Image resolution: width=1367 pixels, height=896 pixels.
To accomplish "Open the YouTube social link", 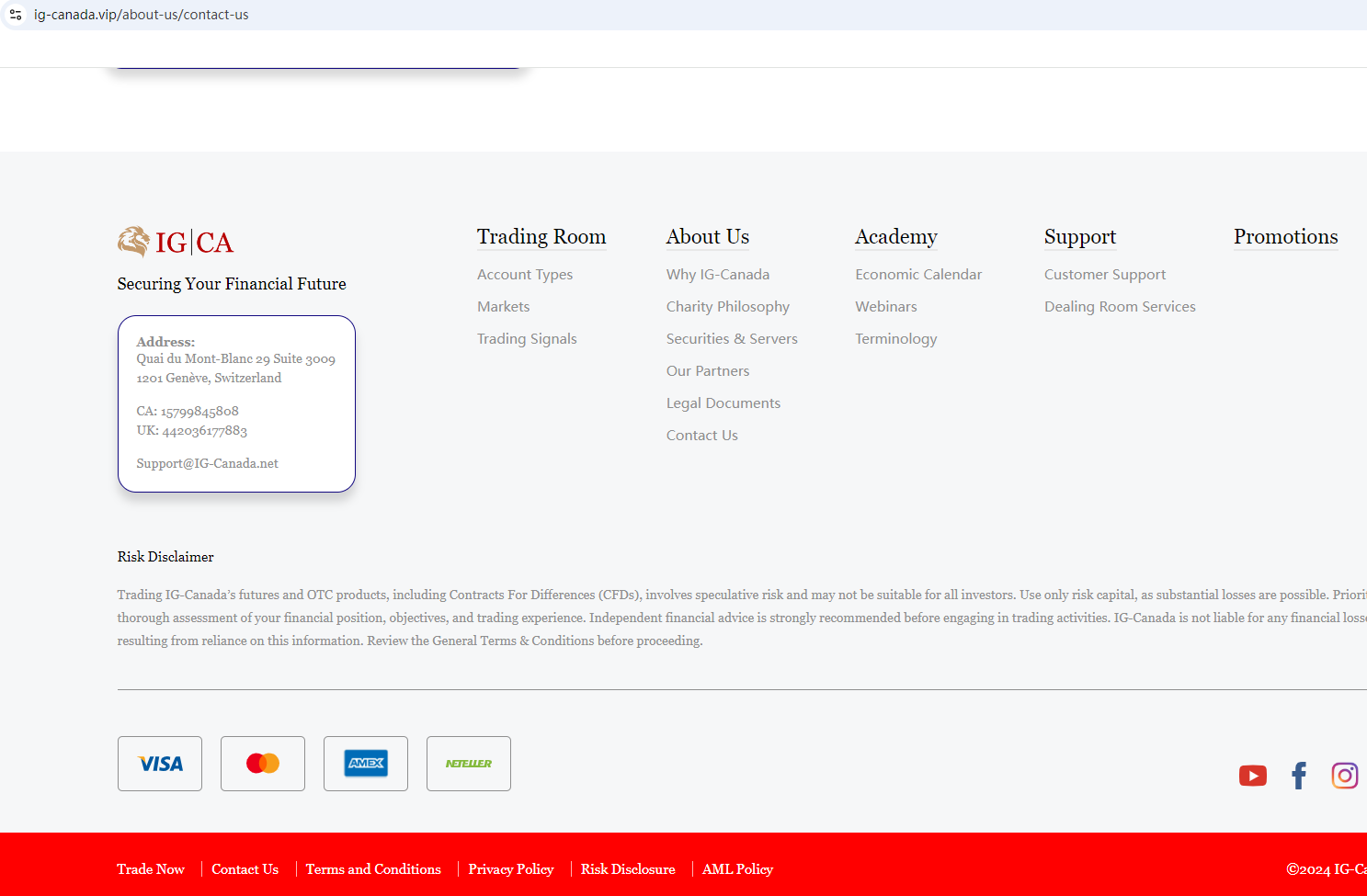I will point(1252,777).
